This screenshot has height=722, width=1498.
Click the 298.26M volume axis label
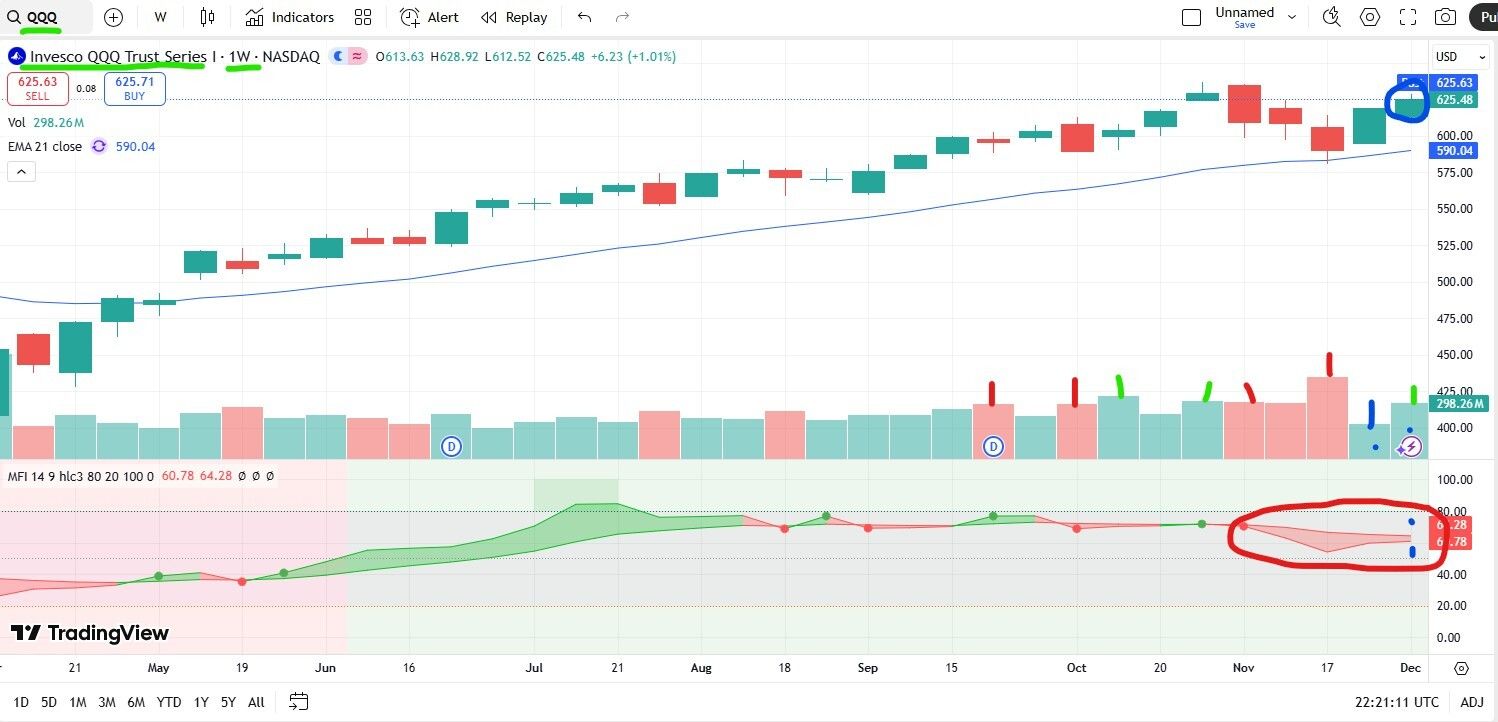(1457, 404)
